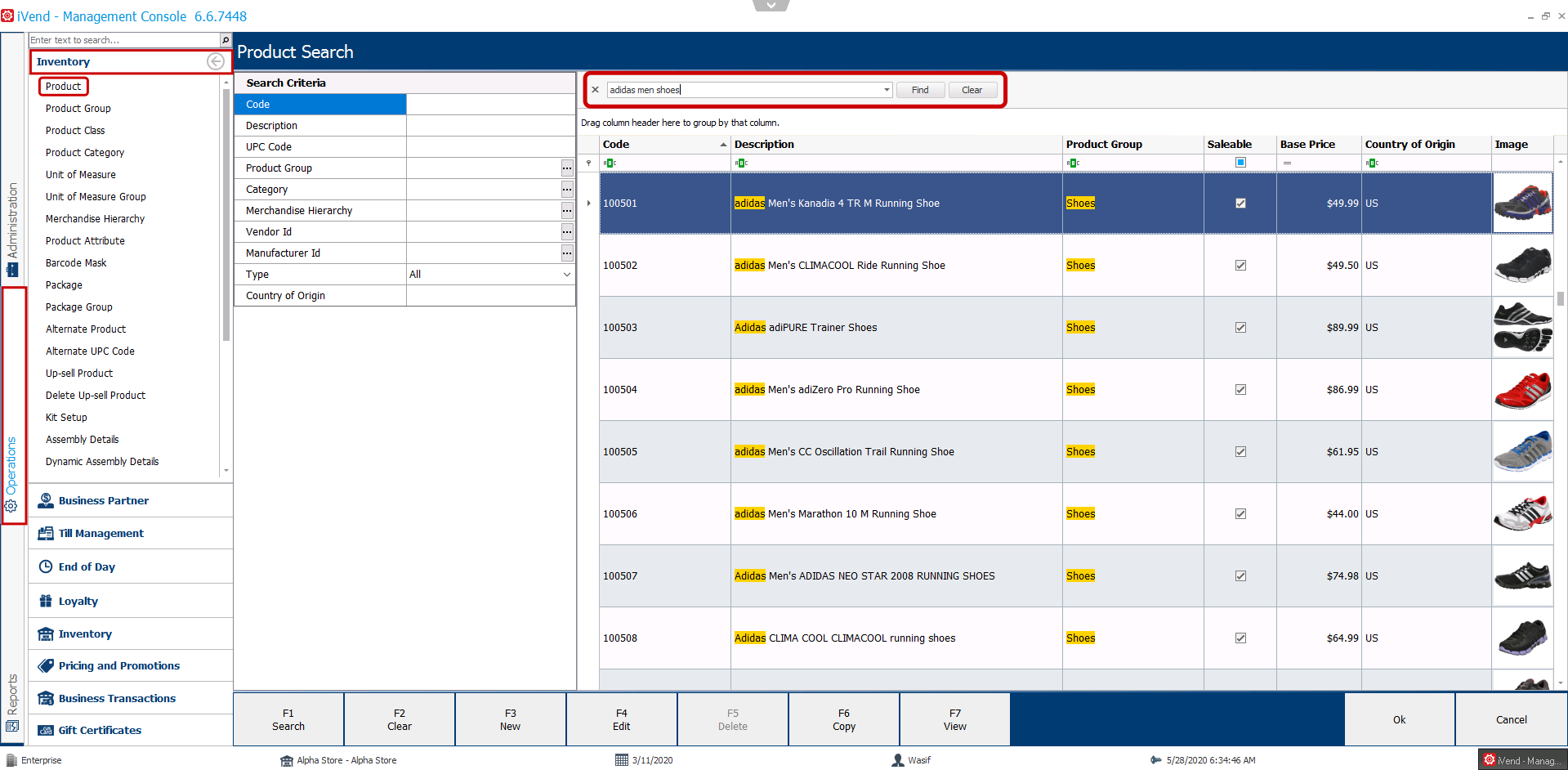
Task: Open the Type dropdown showing All
Action: 567,275
